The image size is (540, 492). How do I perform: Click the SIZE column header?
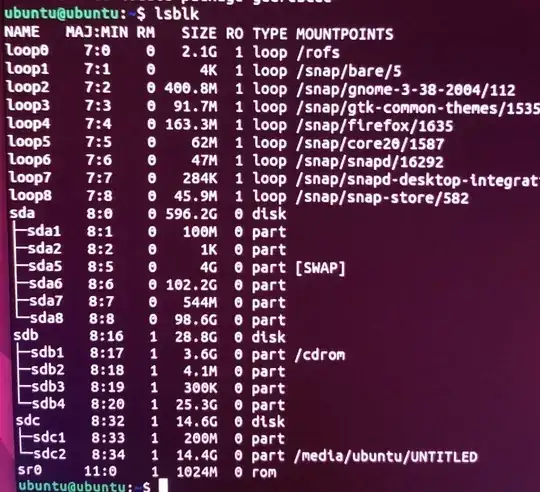(x=199, y=33)
